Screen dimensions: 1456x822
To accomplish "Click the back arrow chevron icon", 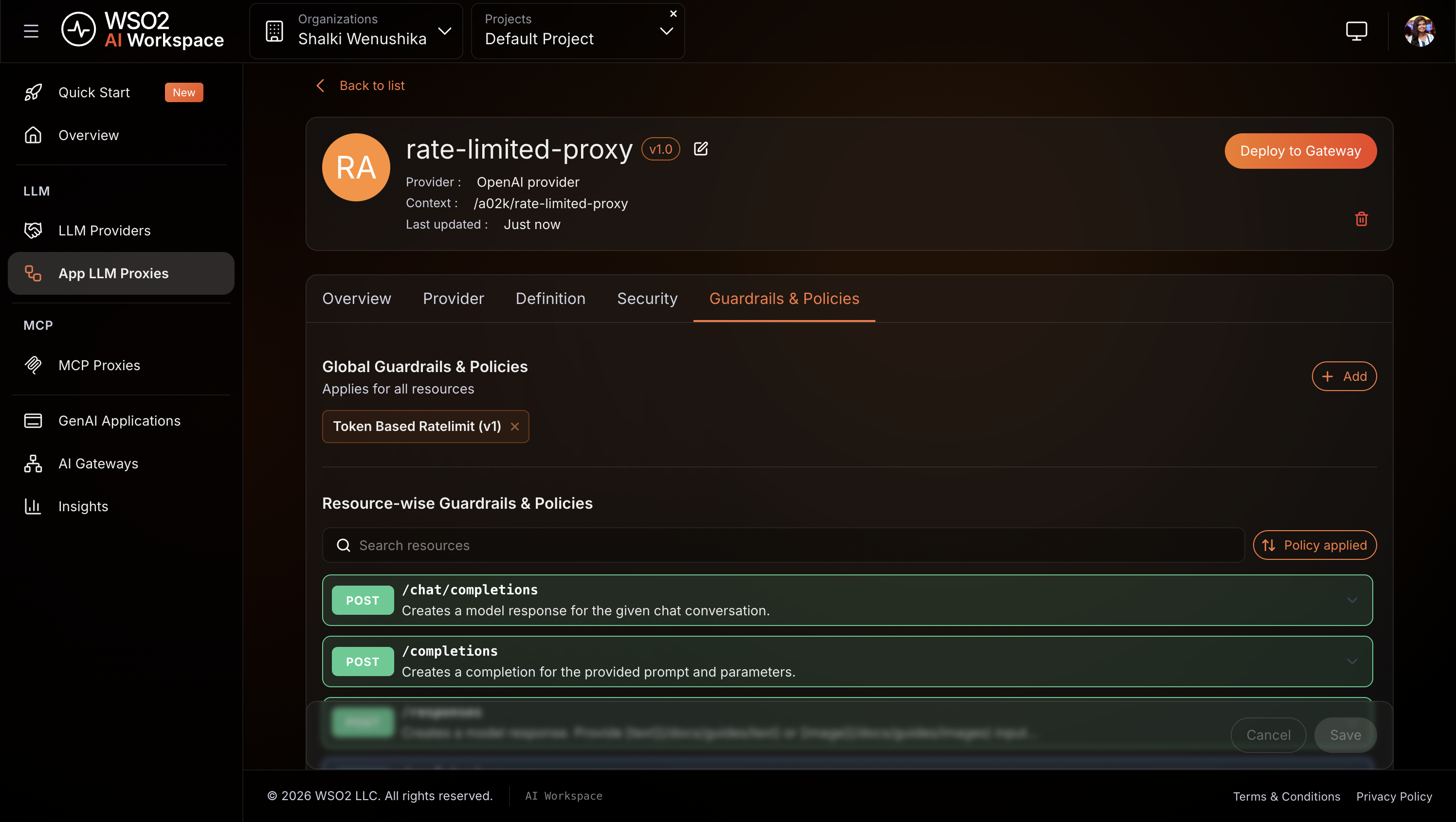I will point(321,85).
